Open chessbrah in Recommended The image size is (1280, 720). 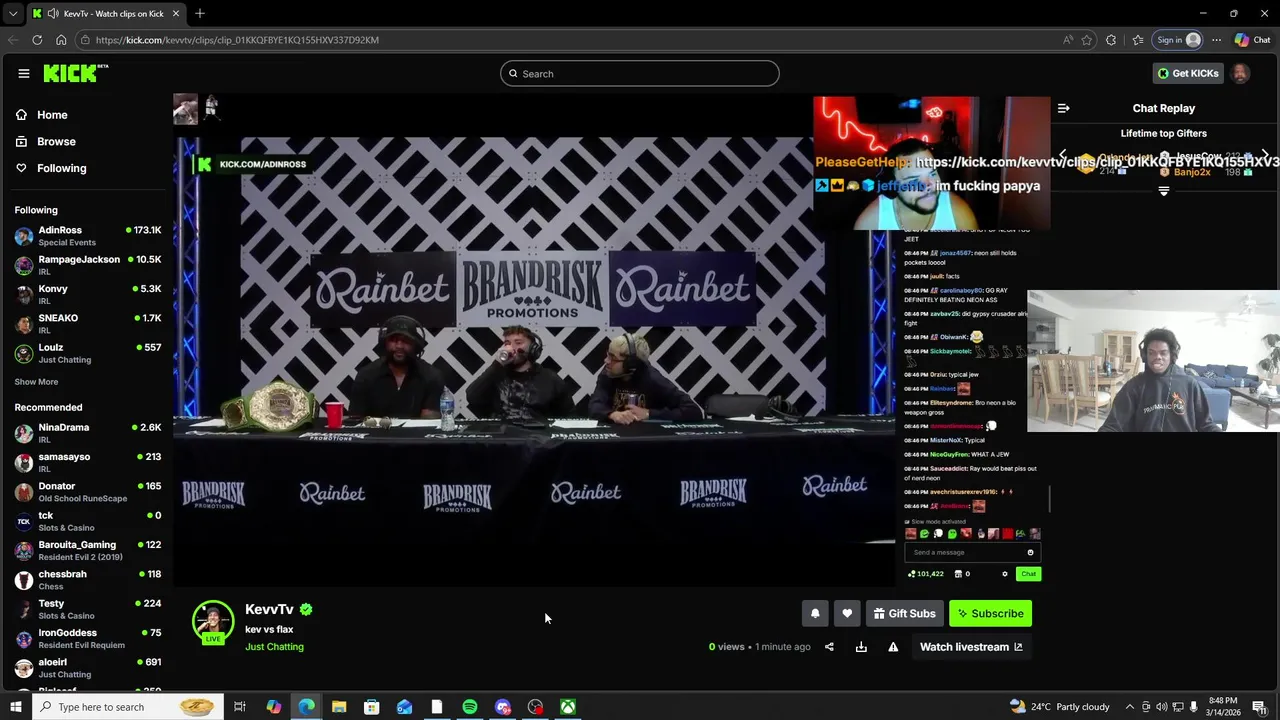pos(88,580)
